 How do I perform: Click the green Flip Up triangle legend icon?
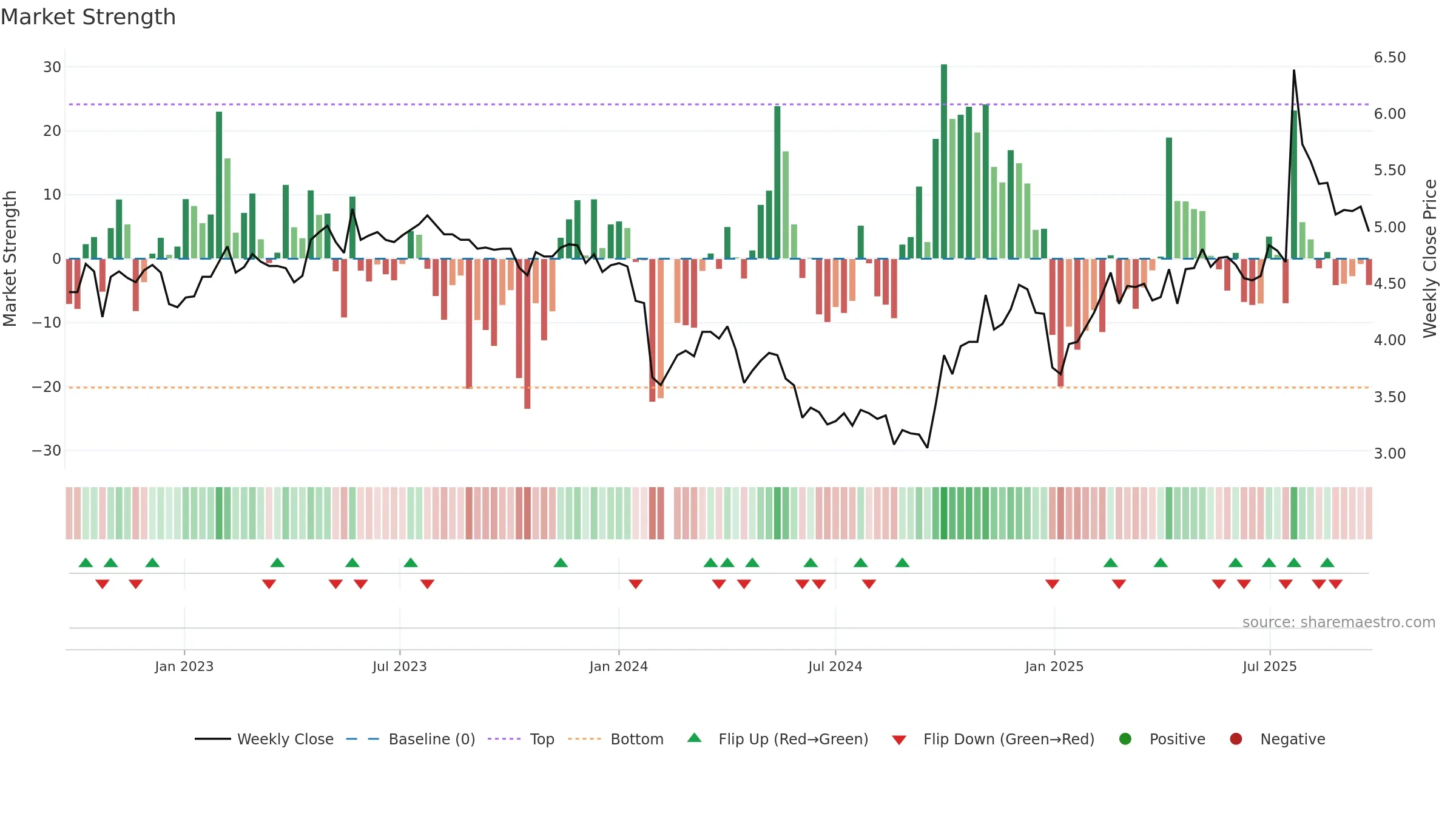point(694,738)
